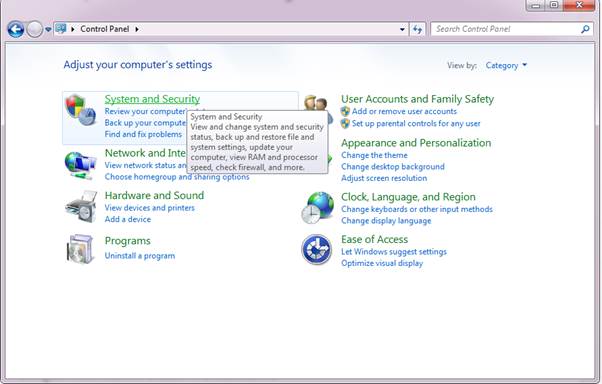602x384 pixels.
Task: Click Let Windows suggest settings
Action: [x=394, y=252]
